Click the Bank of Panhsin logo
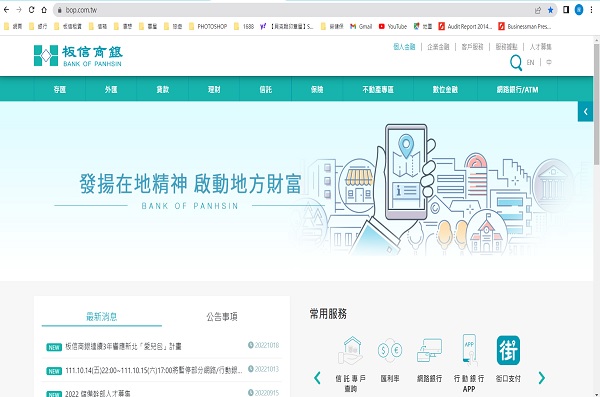The image size is (600, 397). pos(78,56)
